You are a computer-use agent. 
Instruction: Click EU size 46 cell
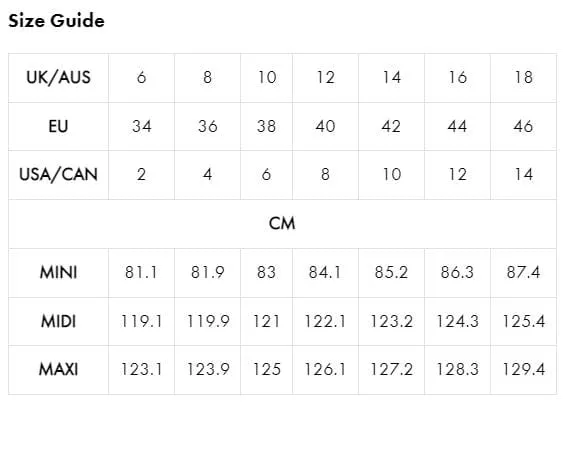click(x=523, y=126)
